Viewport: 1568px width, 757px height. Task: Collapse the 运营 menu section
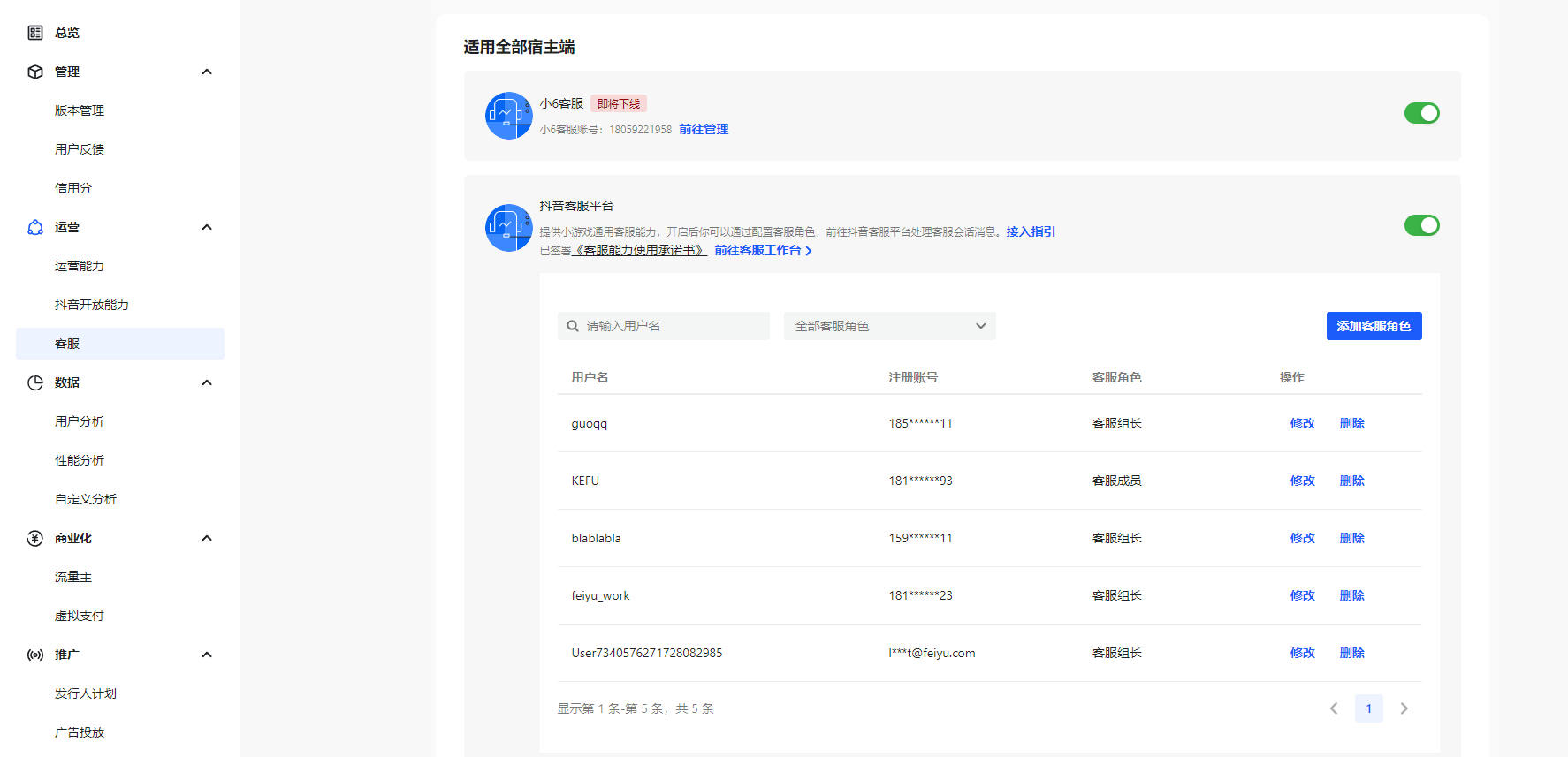pyautogui.click(x=207, y=227)
